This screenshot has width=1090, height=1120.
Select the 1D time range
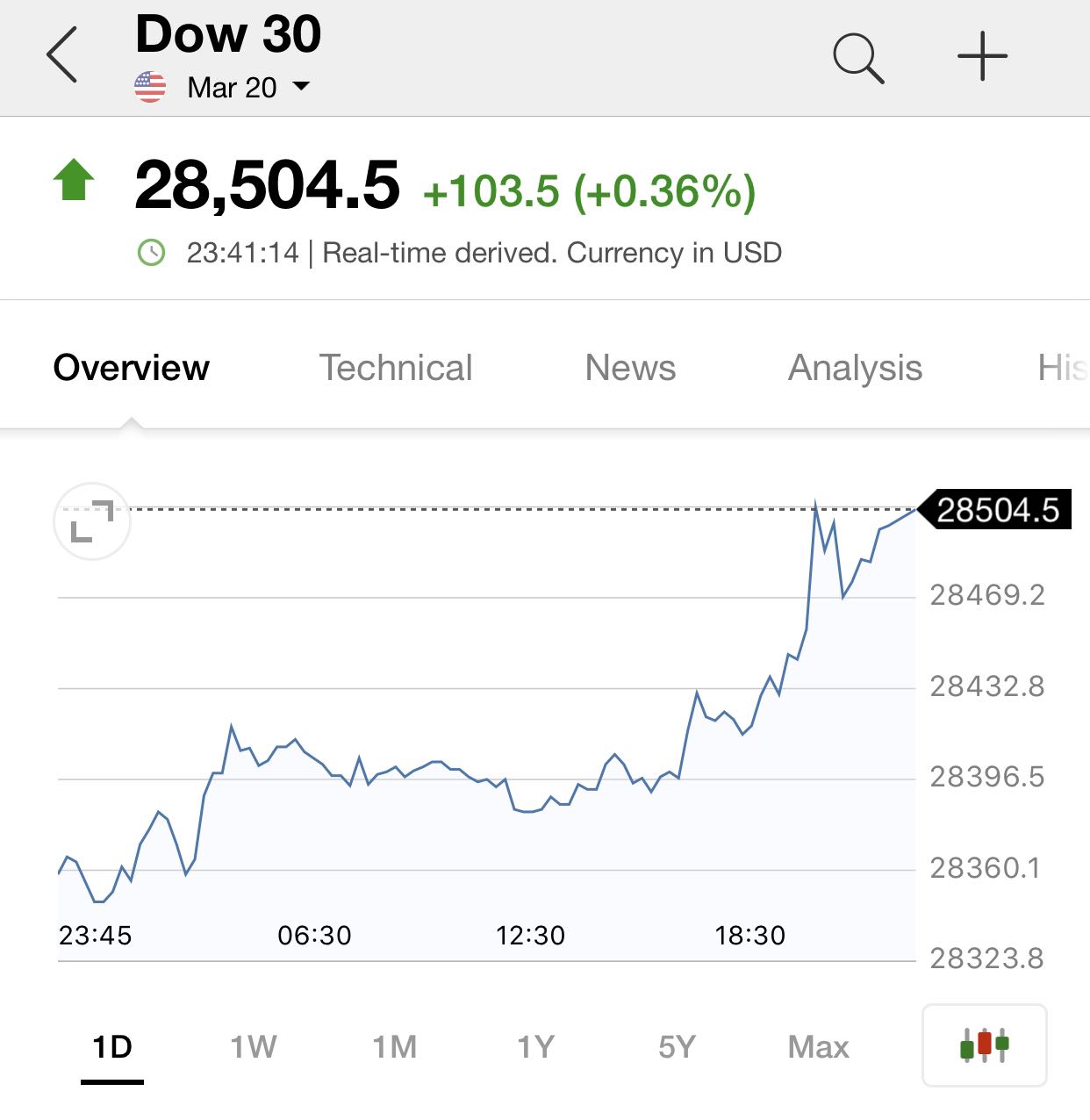pyautogui.click(x=112, y=1046)
